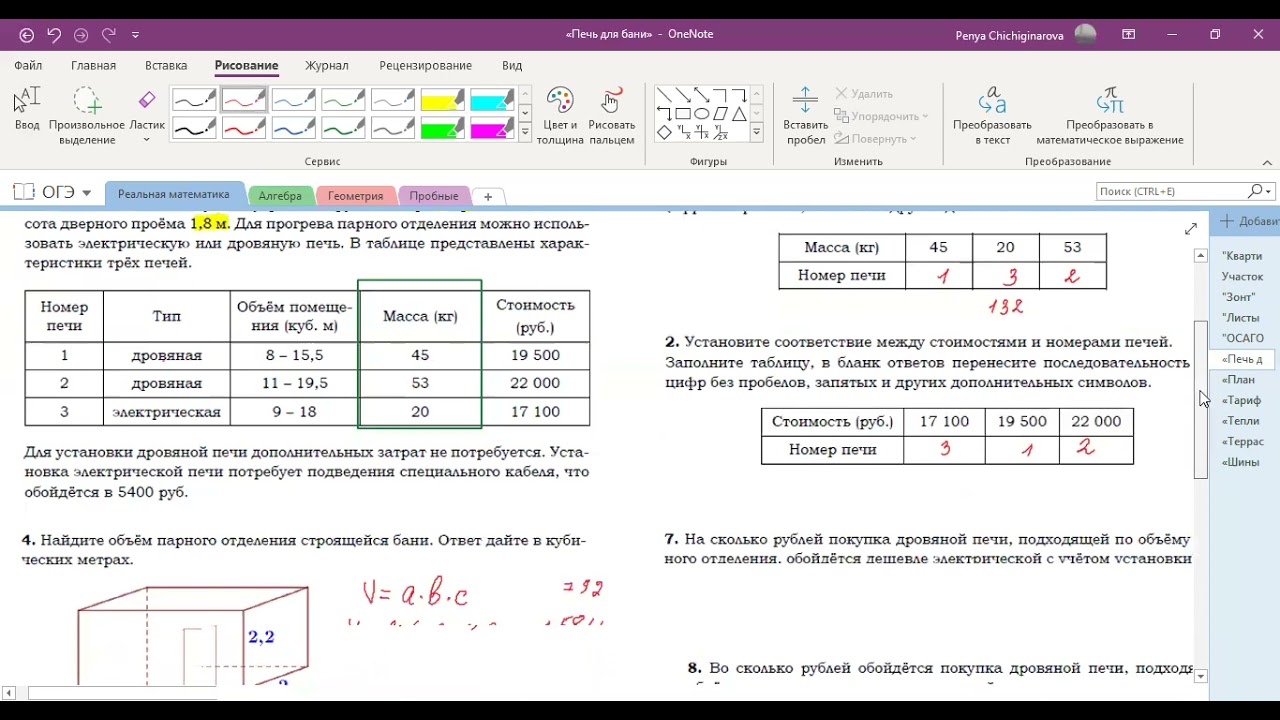The width and height of the screenshot is (1280, 720).
Task: Open the «Тариф page in the list
Action: pos(1241,400)
